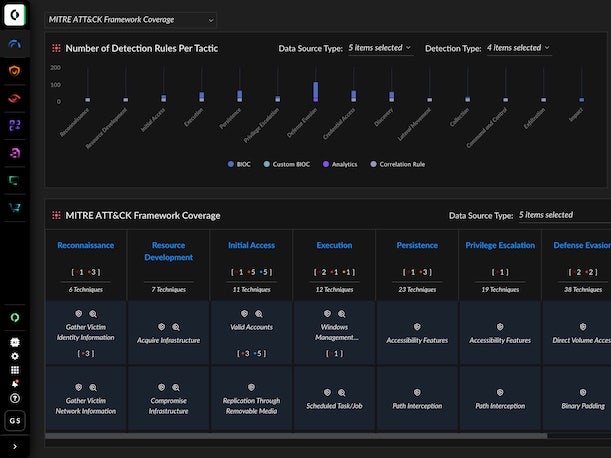
Task: Expand the sidebar with the bottom chevron
Action: 14,446
